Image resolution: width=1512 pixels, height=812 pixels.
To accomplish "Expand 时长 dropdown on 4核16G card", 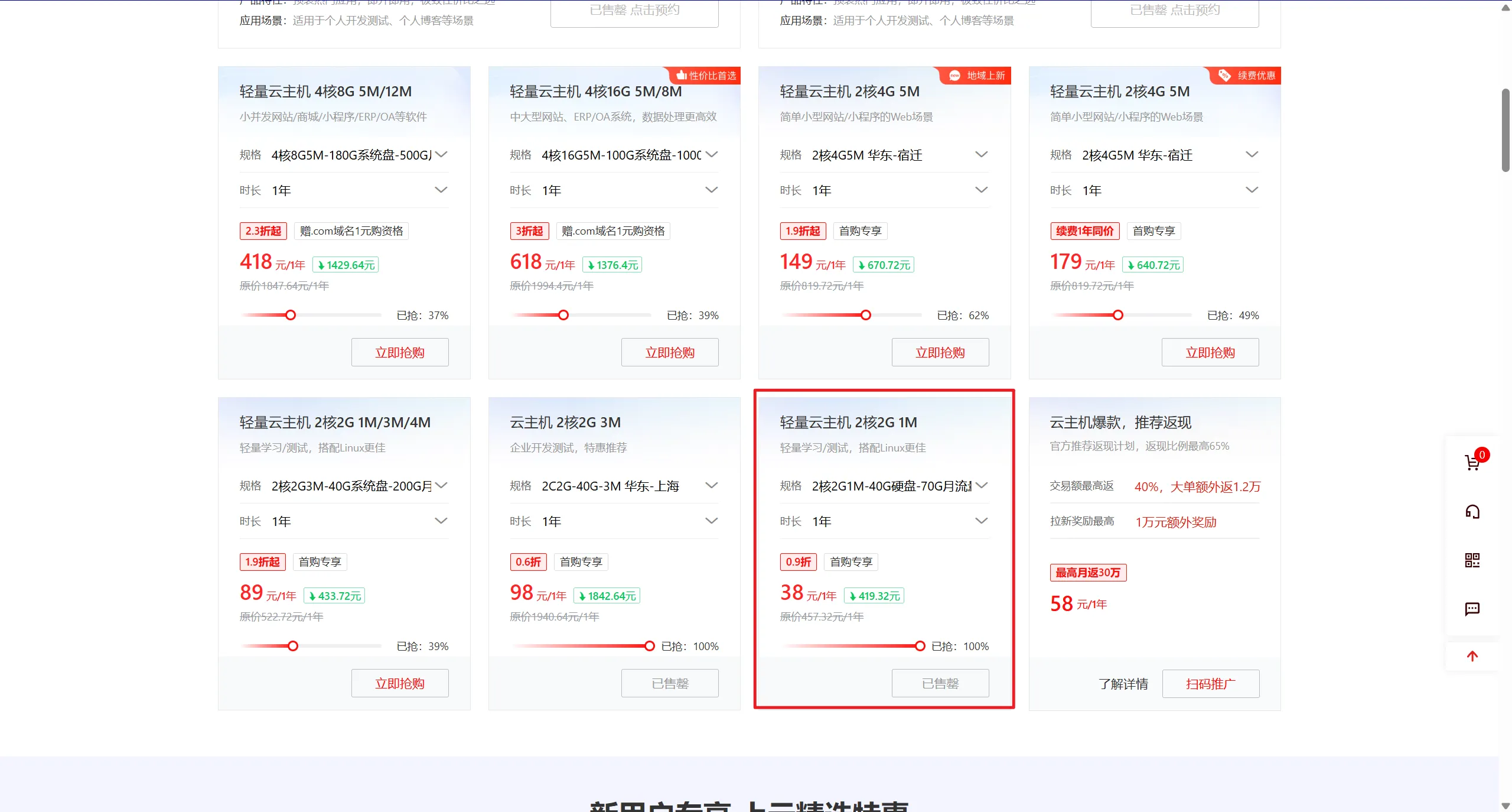I will coord(711,190).
